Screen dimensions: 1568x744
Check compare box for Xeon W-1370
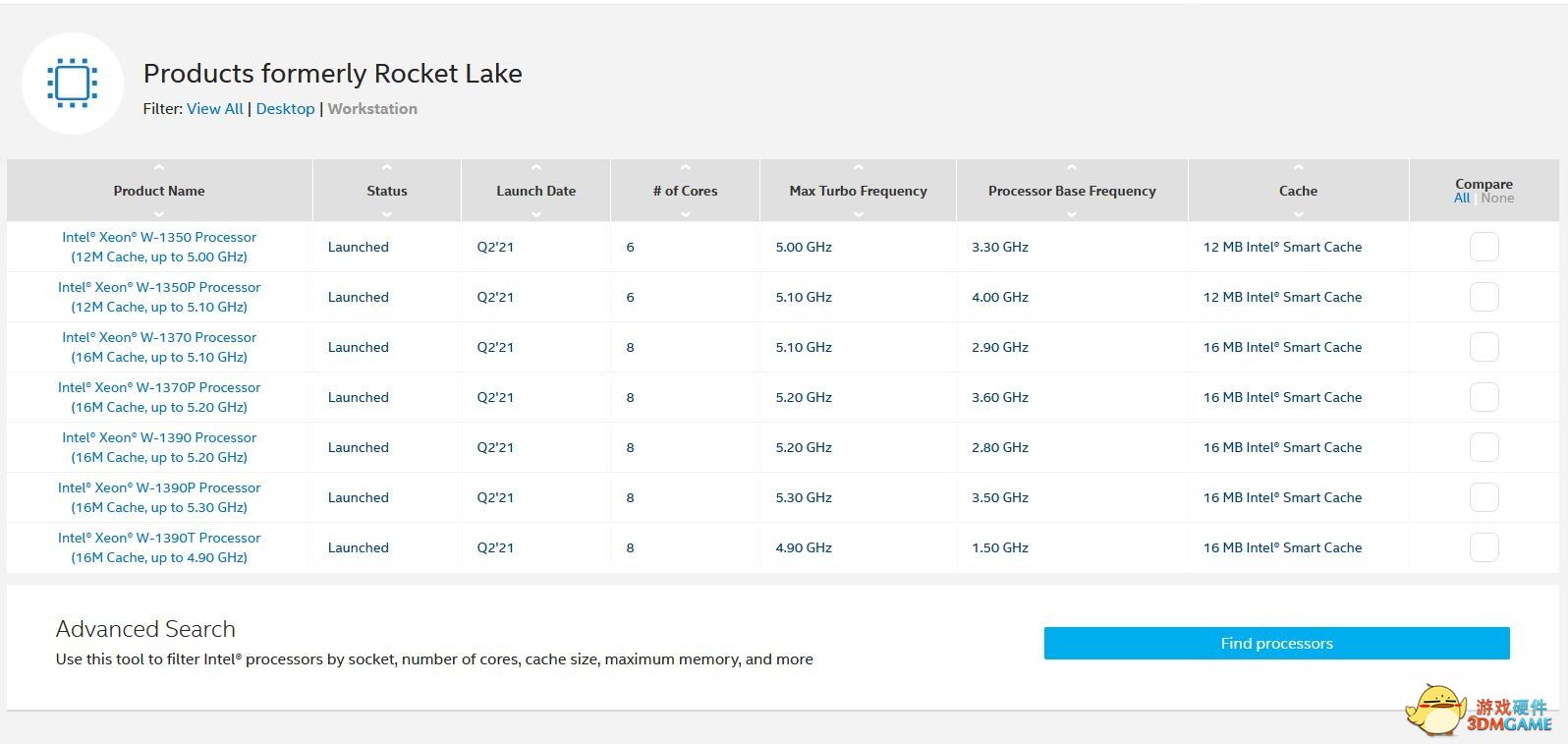click(1484, 347)
